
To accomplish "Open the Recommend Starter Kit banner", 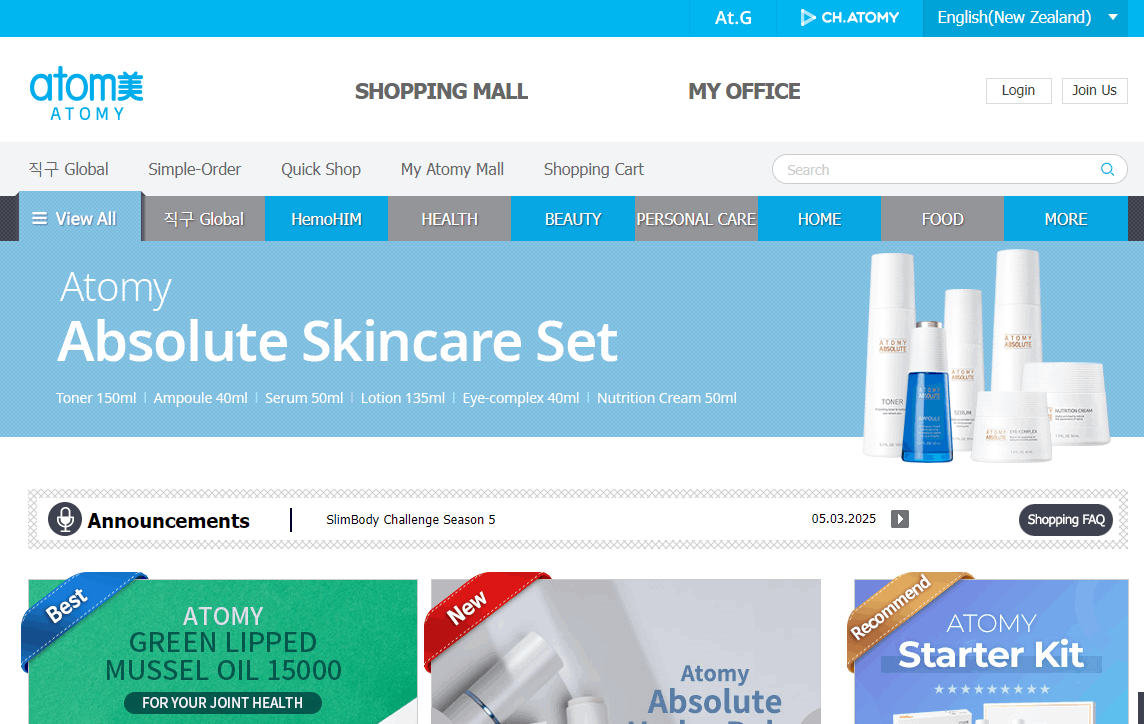I will (x=991, y=651).
